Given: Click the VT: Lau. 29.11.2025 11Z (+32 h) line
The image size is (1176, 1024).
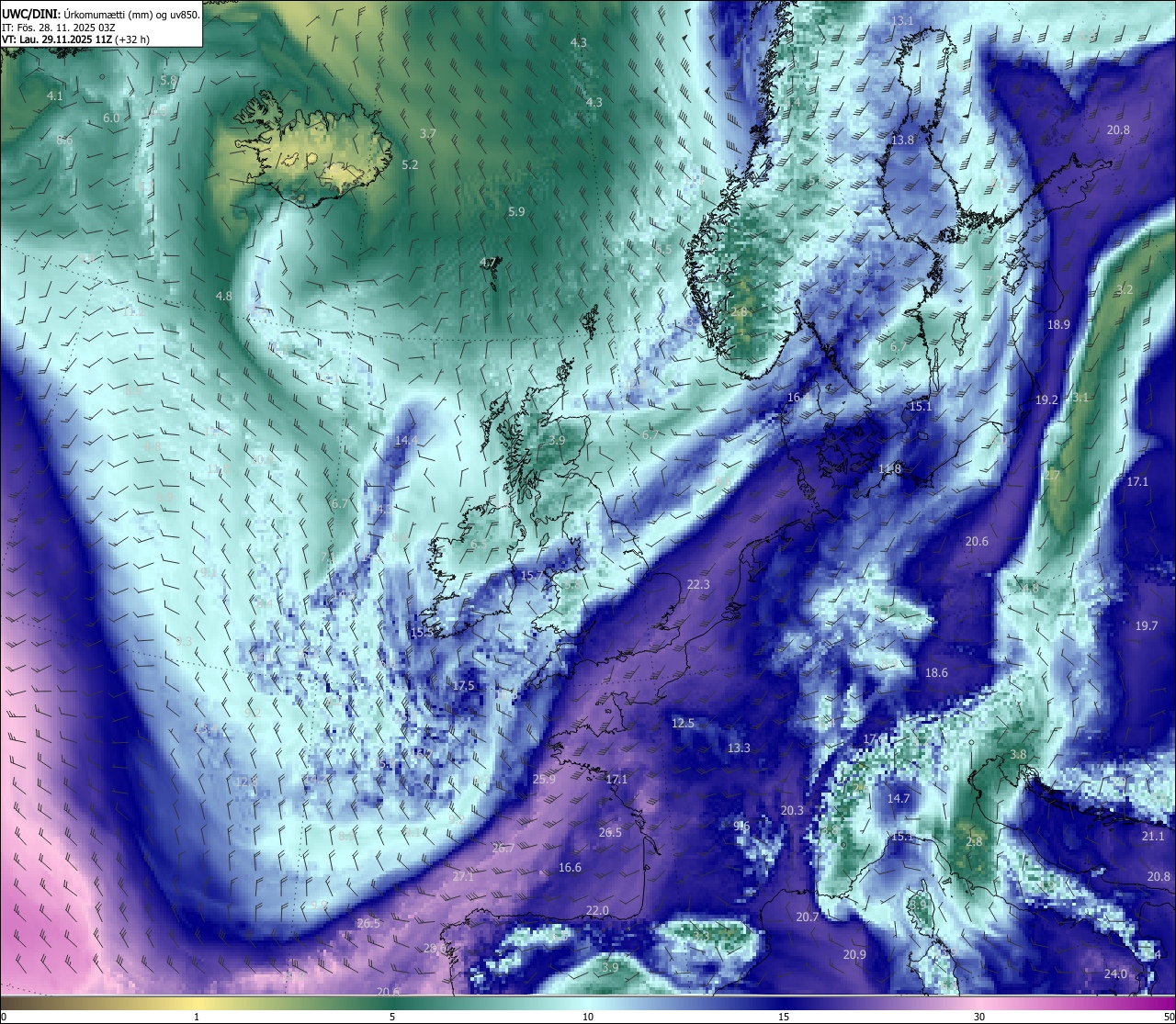Looking at the screenshot, I should [75, 39].
